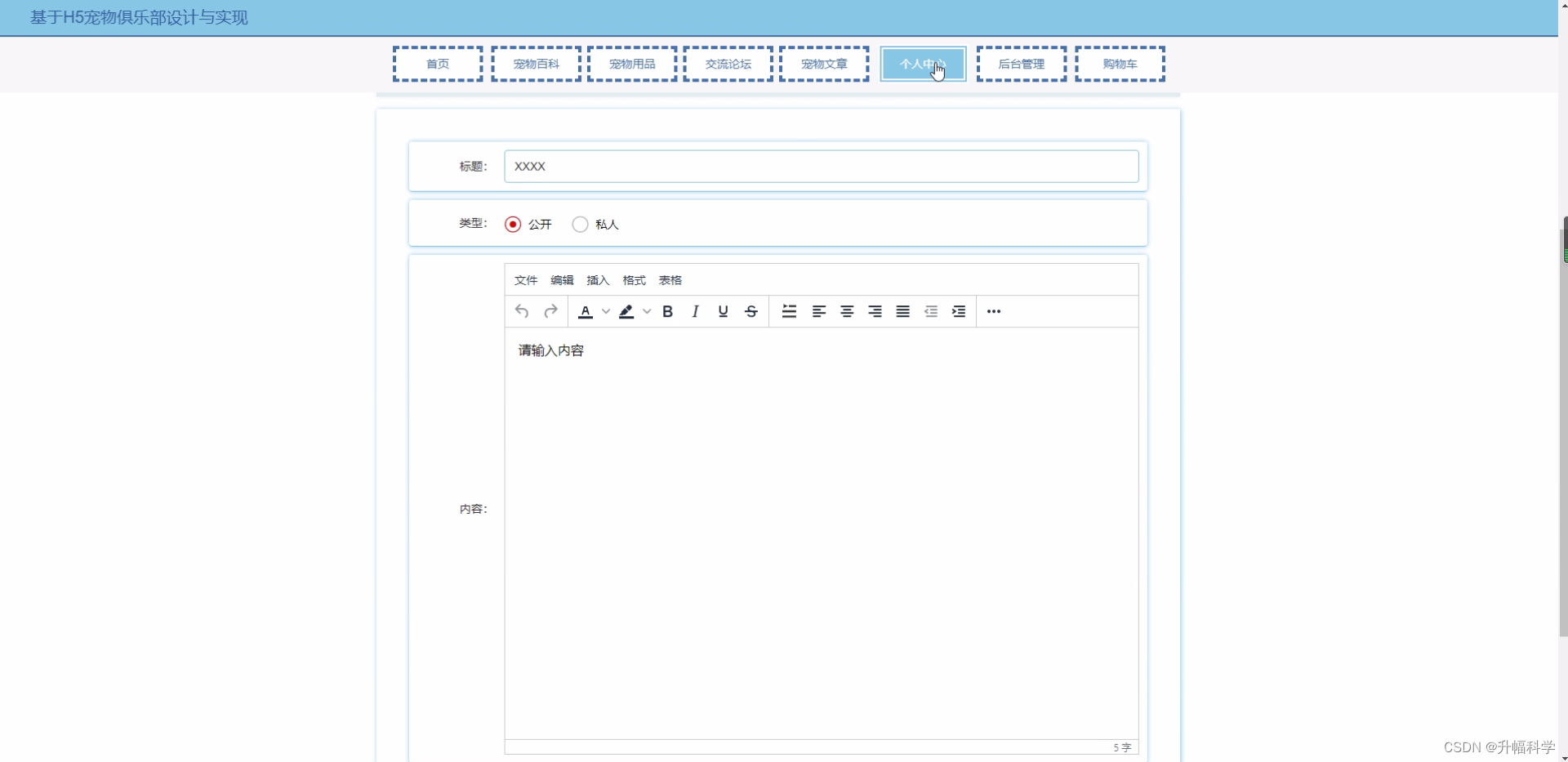Apply bold formatting

(667, 311)
